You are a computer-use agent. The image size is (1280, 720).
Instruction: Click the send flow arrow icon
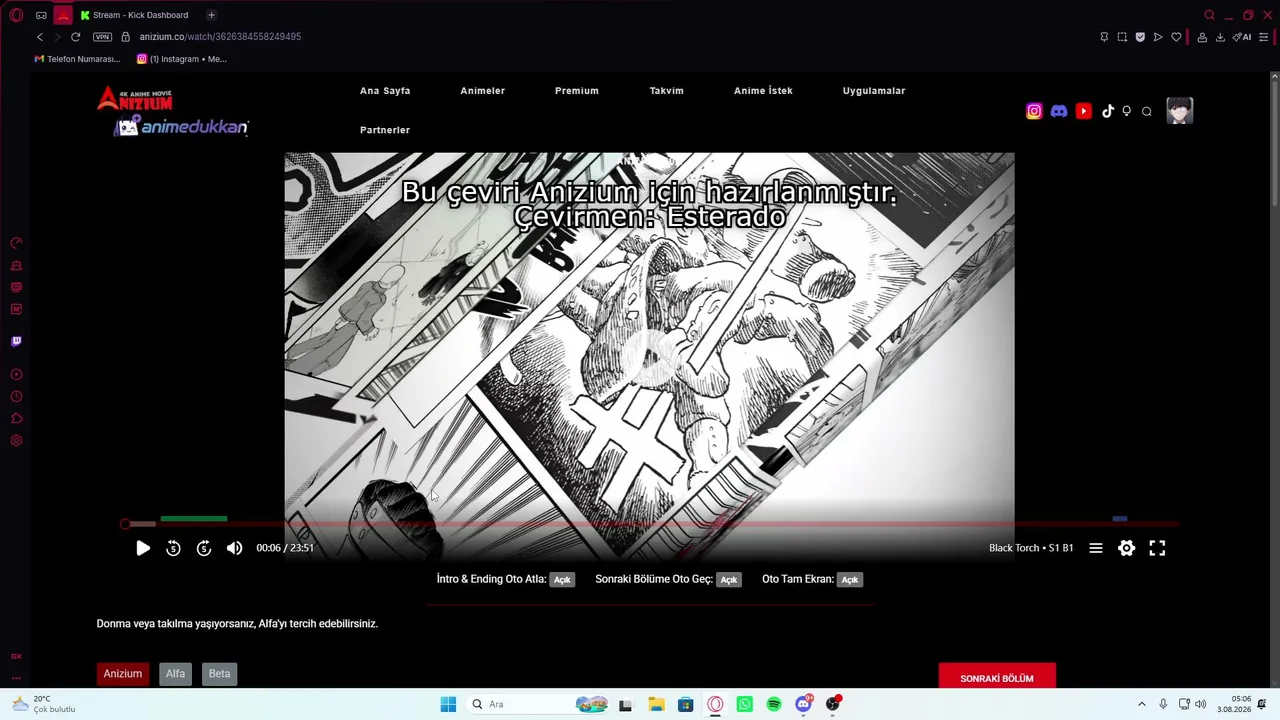click(1158, 37)
